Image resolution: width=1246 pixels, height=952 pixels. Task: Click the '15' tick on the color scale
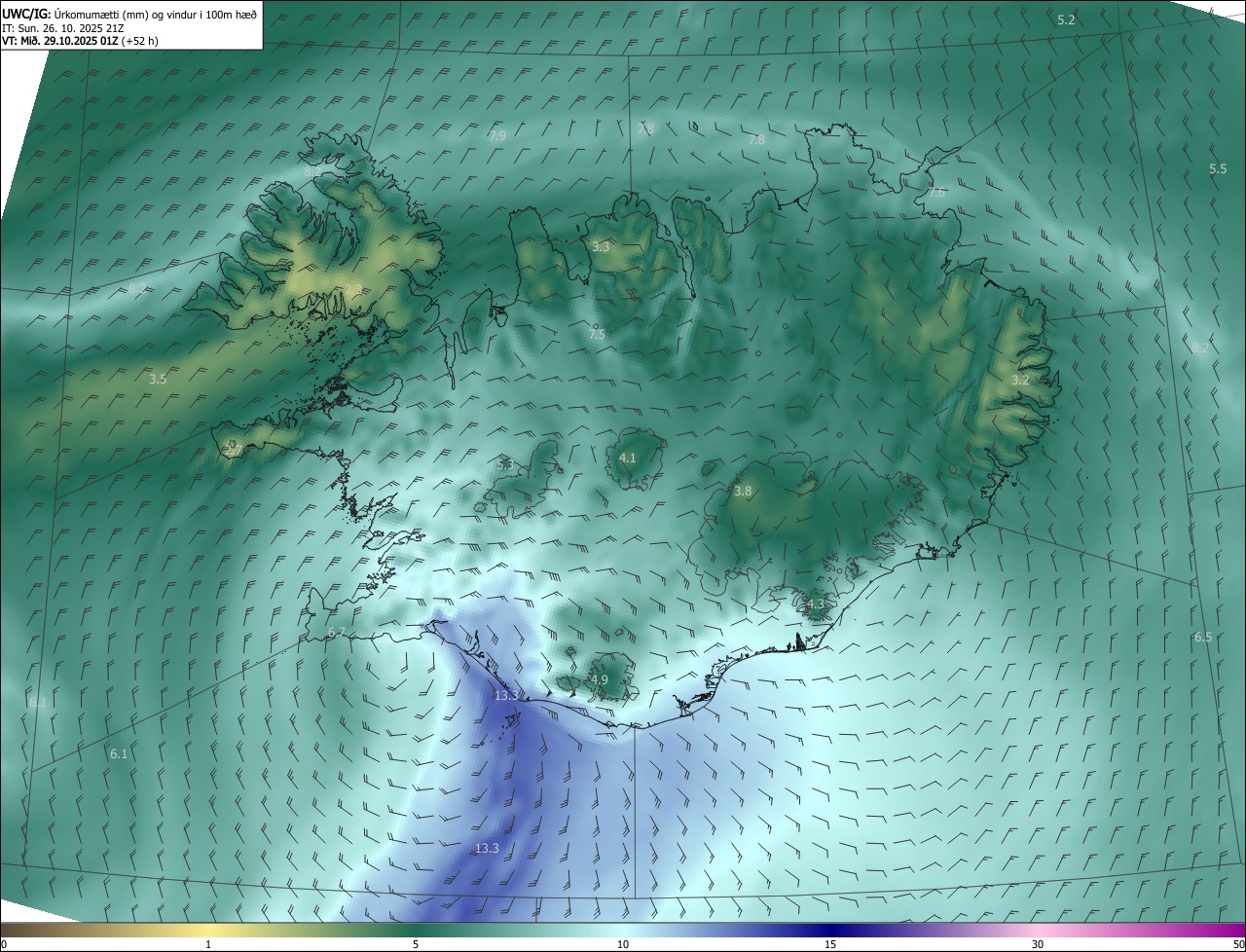coord(830,945)
